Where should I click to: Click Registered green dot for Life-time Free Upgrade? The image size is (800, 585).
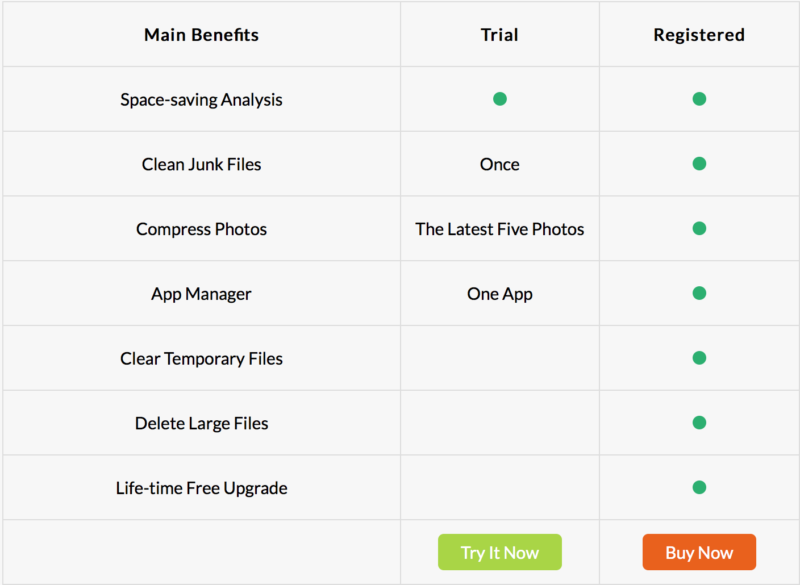click(699, 488)
